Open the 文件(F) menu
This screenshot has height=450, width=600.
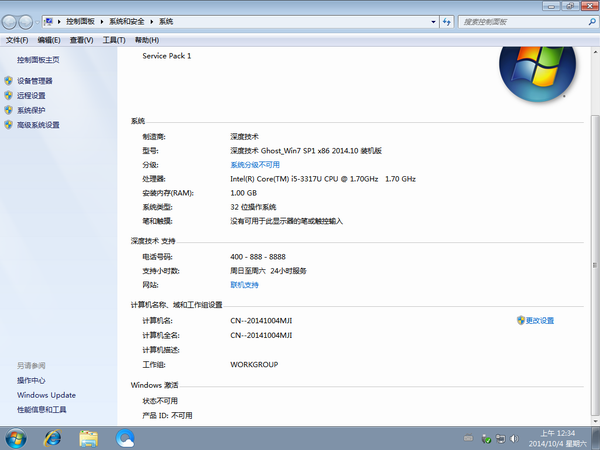(17, 40)
